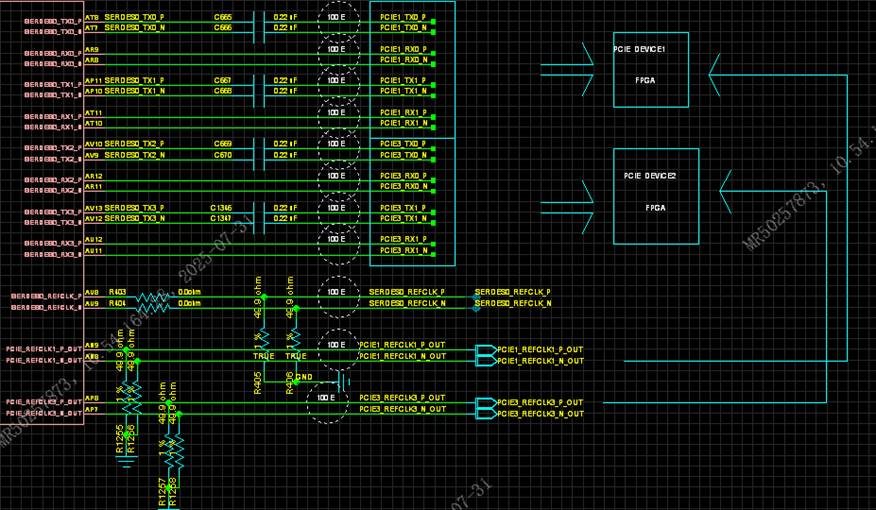The height and width of the screenshot is (510, 876).
Task: Select capacitor reference C670
Action: click(x=222, y=155)
